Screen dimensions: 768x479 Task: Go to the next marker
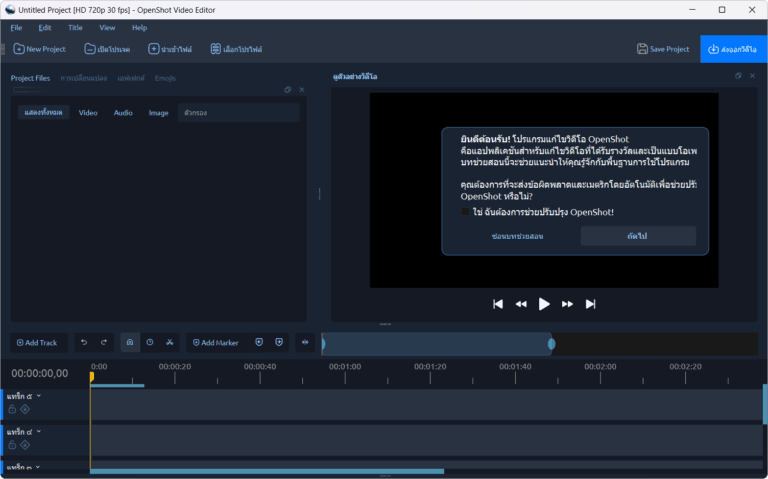[279, 342]
